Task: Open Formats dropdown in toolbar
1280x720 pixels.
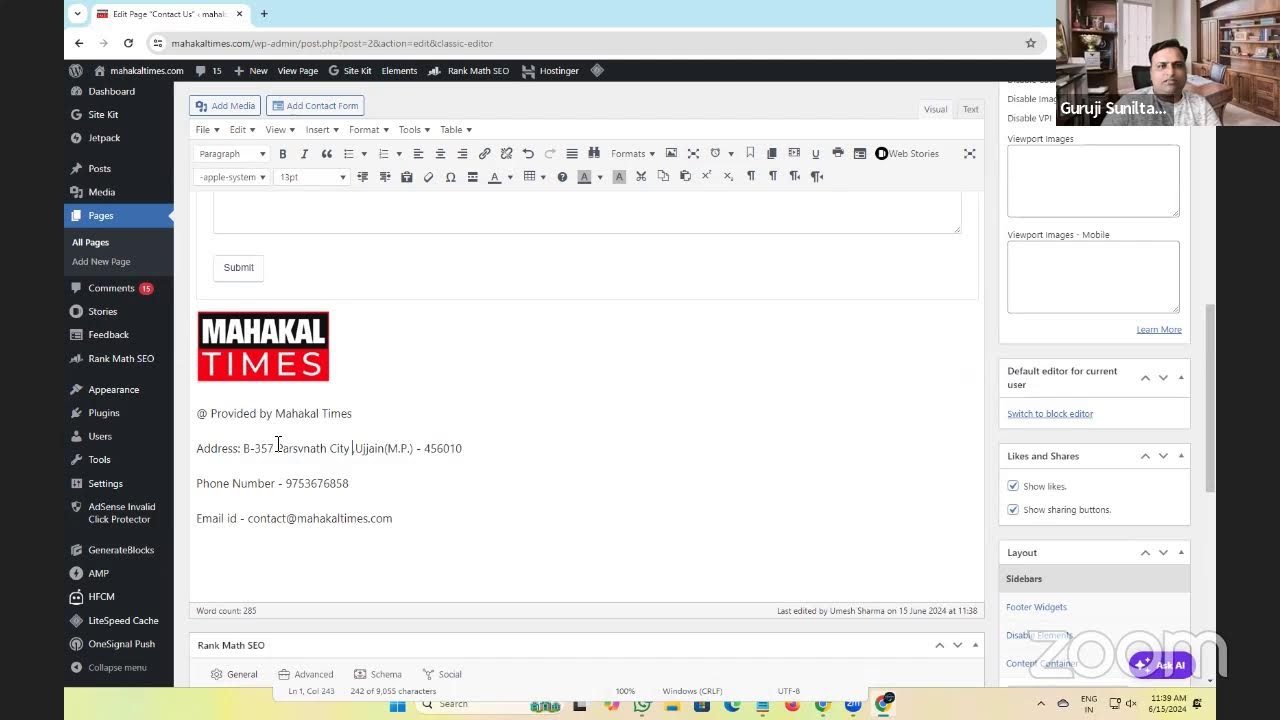Action: pos(633,154)
